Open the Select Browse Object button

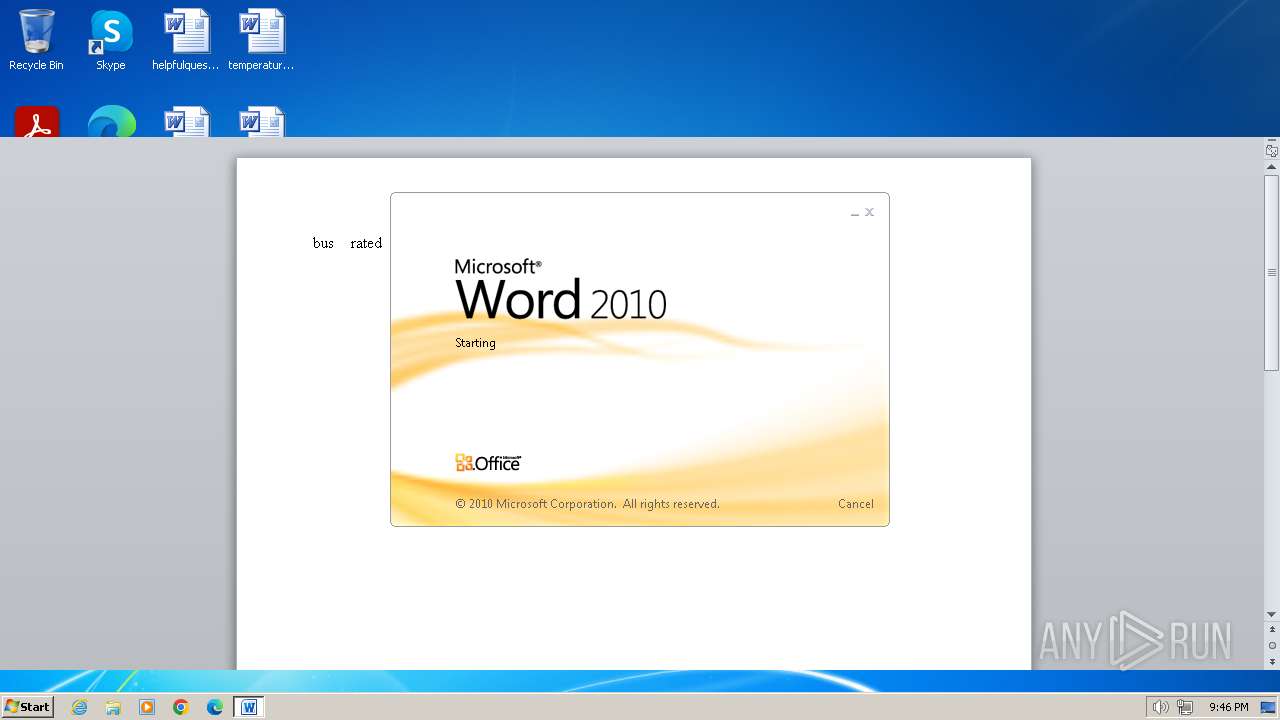point(1272,646)
